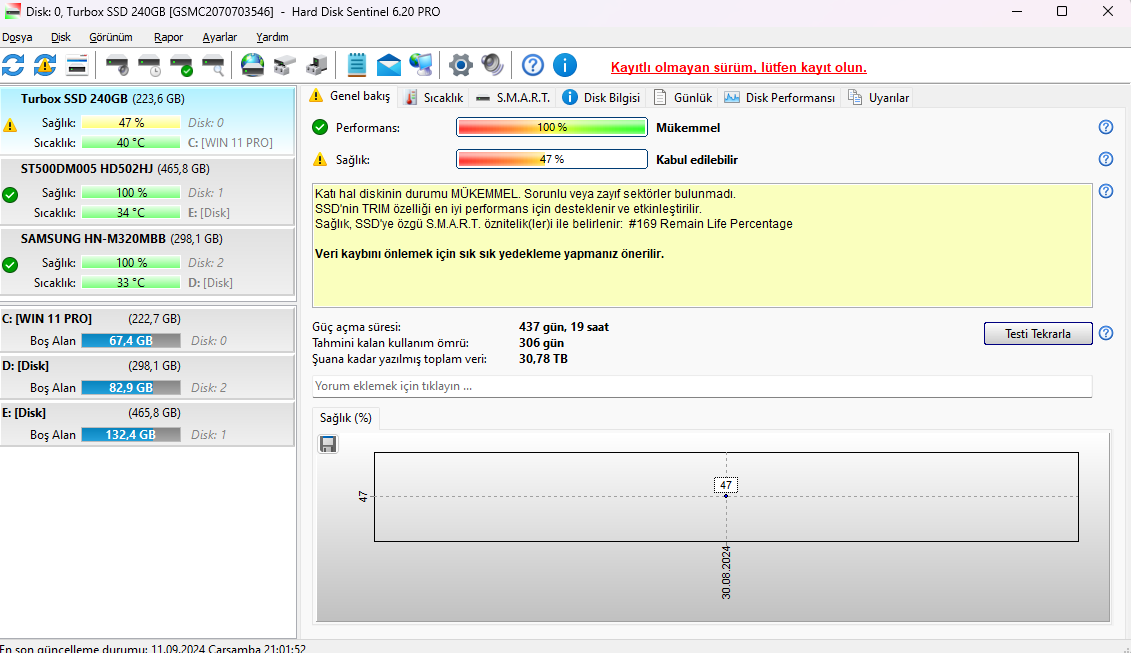Click green check icon on SAMSUNG HN-M320MBB
The image size is (1131, 653).
[10, 265]
